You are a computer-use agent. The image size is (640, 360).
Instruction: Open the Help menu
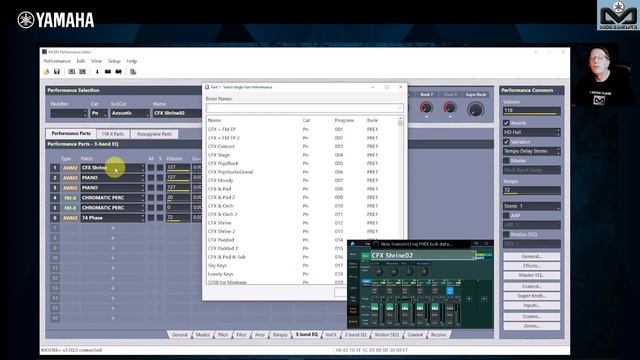132,61
